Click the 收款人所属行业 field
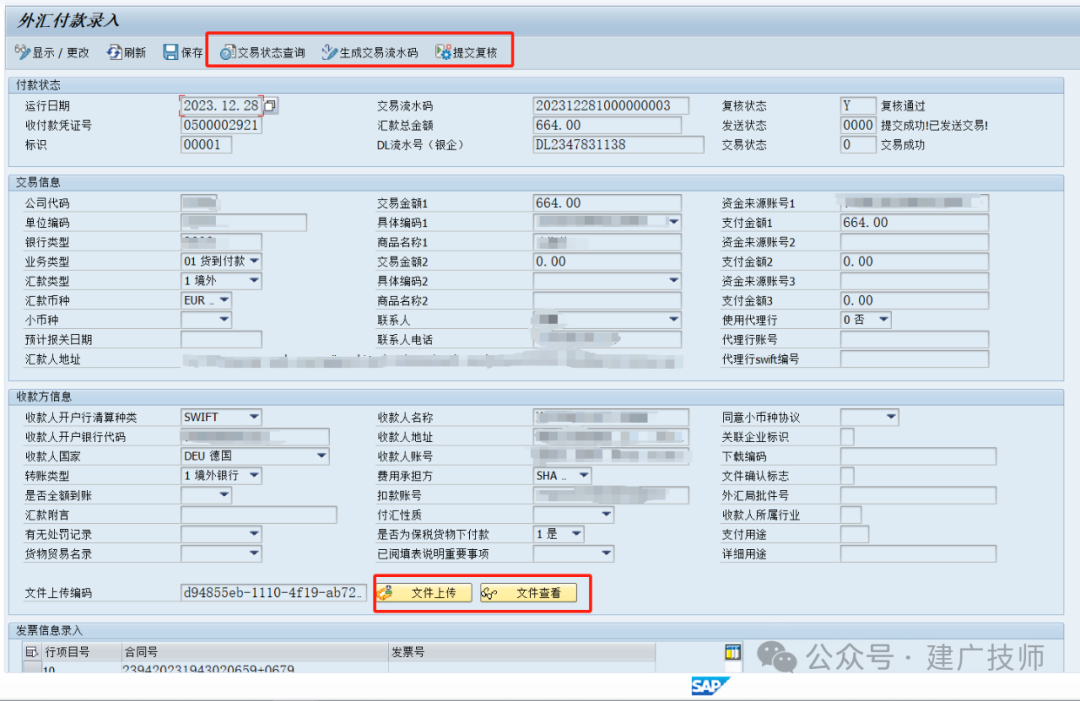The height and width of the screenshot is (701, 1080). (x=851, y=515)
